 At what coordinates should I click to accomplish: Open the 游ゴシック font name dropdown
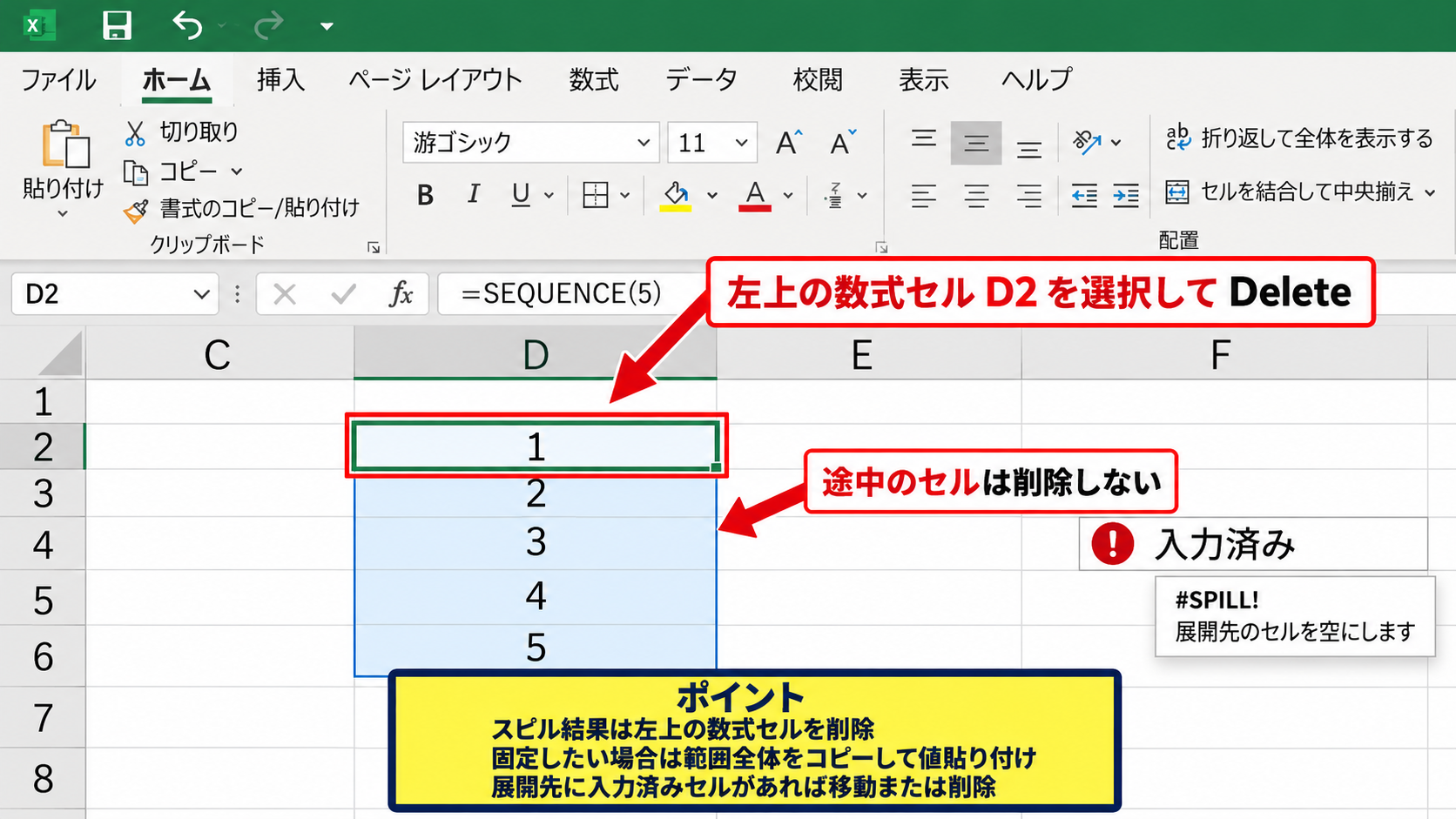click(x=644, y=143)
